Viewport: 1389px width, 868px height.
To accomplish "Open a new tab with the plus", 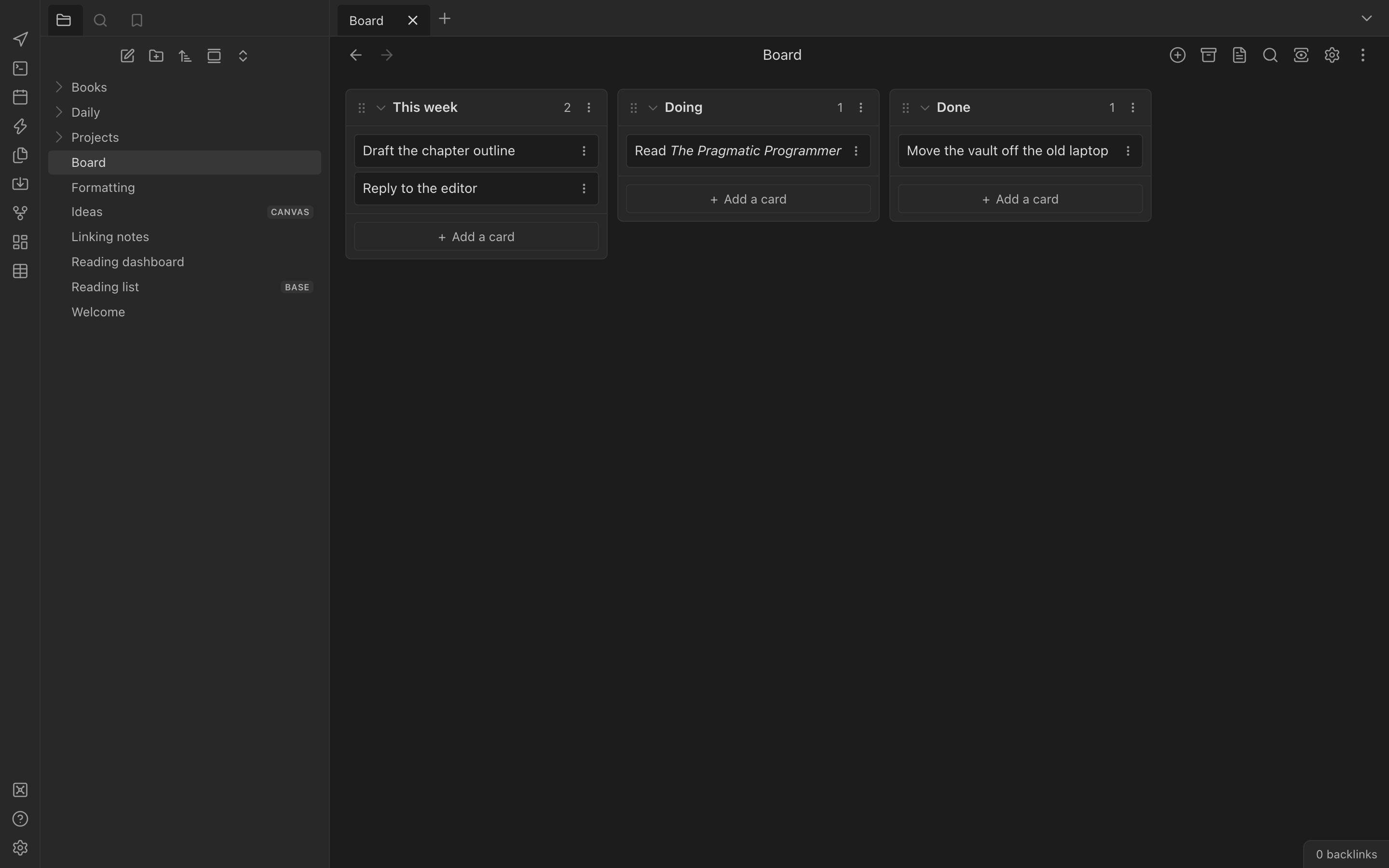I will tap(444, 19).
